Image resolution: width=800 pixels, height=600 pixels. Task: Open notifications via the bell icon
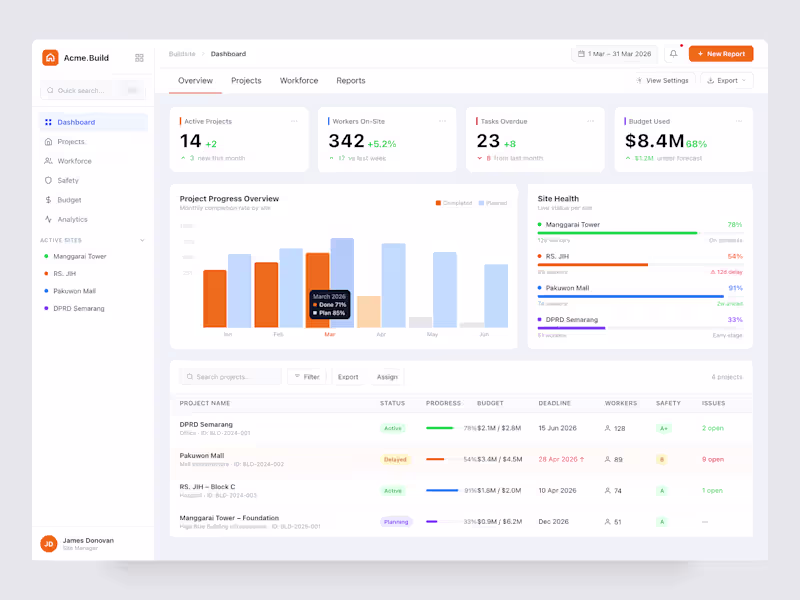point(672,54)
